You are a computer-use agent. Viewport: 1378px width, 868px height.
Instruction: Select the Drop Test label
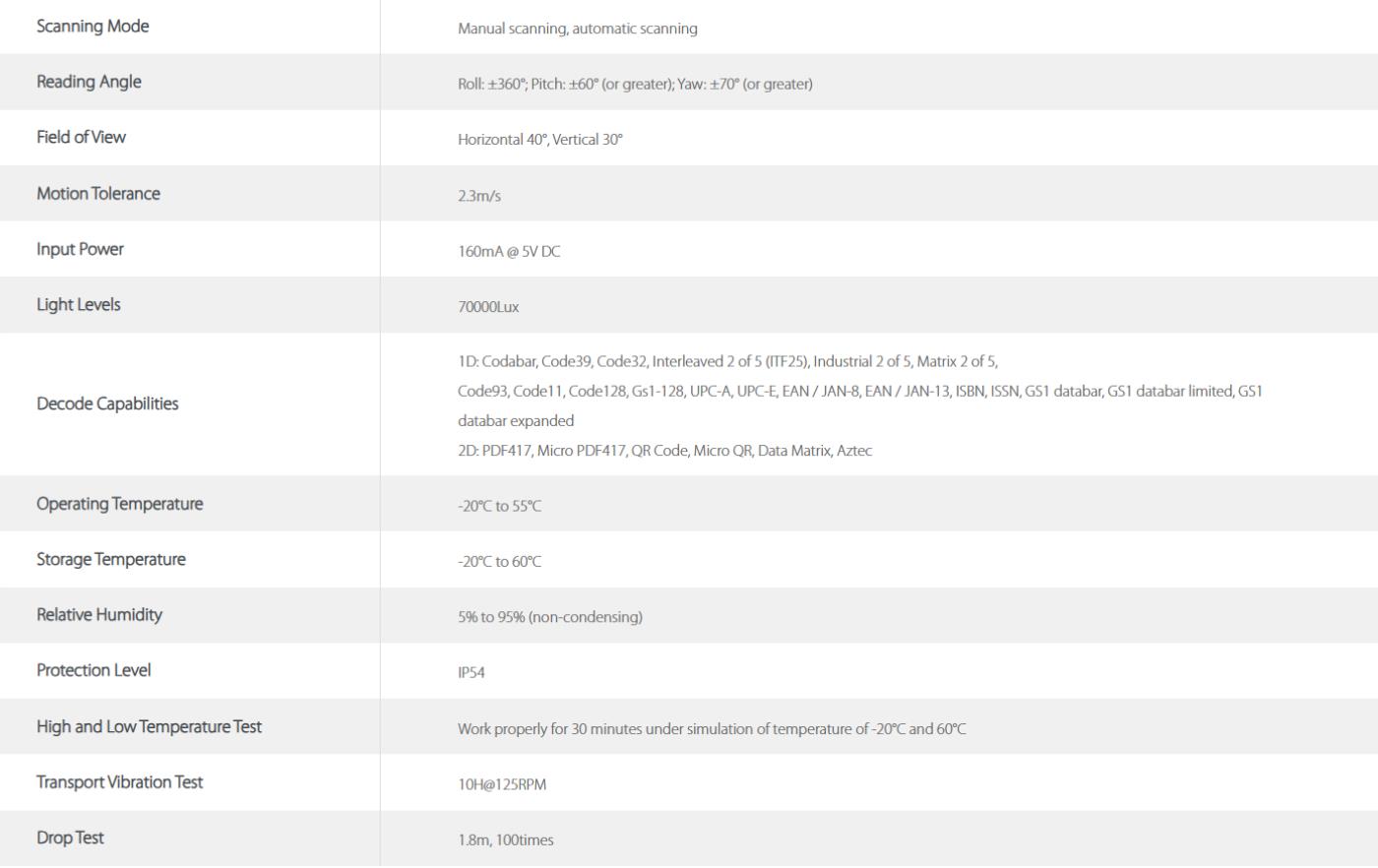(70, 838)
